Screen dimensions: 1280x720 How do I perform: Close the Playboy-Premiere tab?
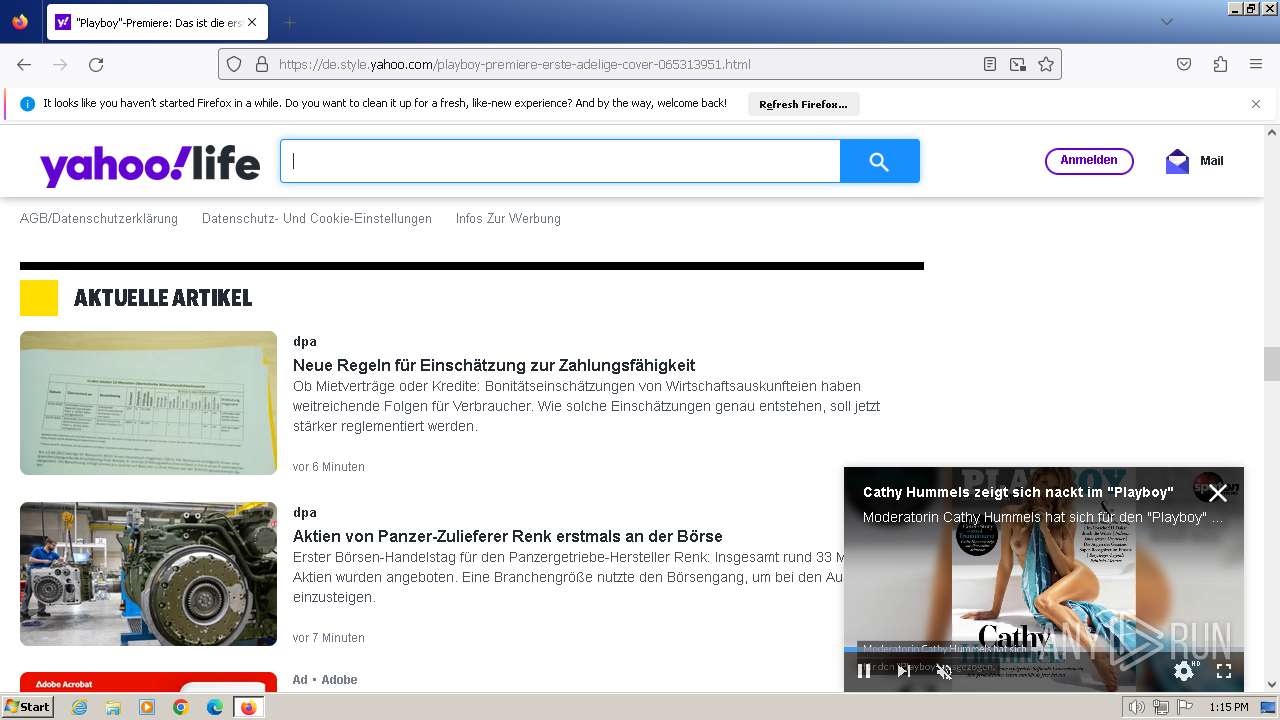tap(252, 22)
